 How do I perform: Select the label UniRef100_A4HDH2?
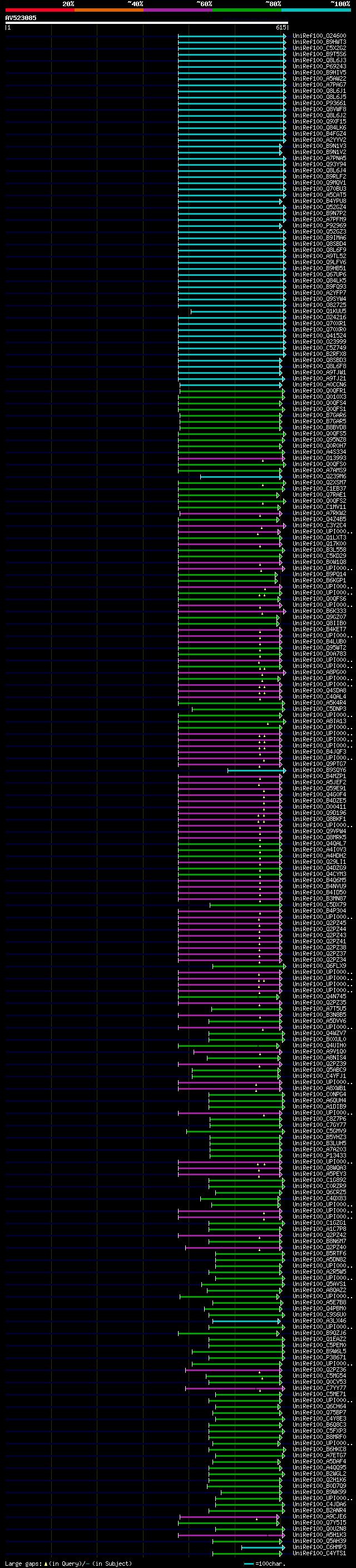(x=319, y=856)
